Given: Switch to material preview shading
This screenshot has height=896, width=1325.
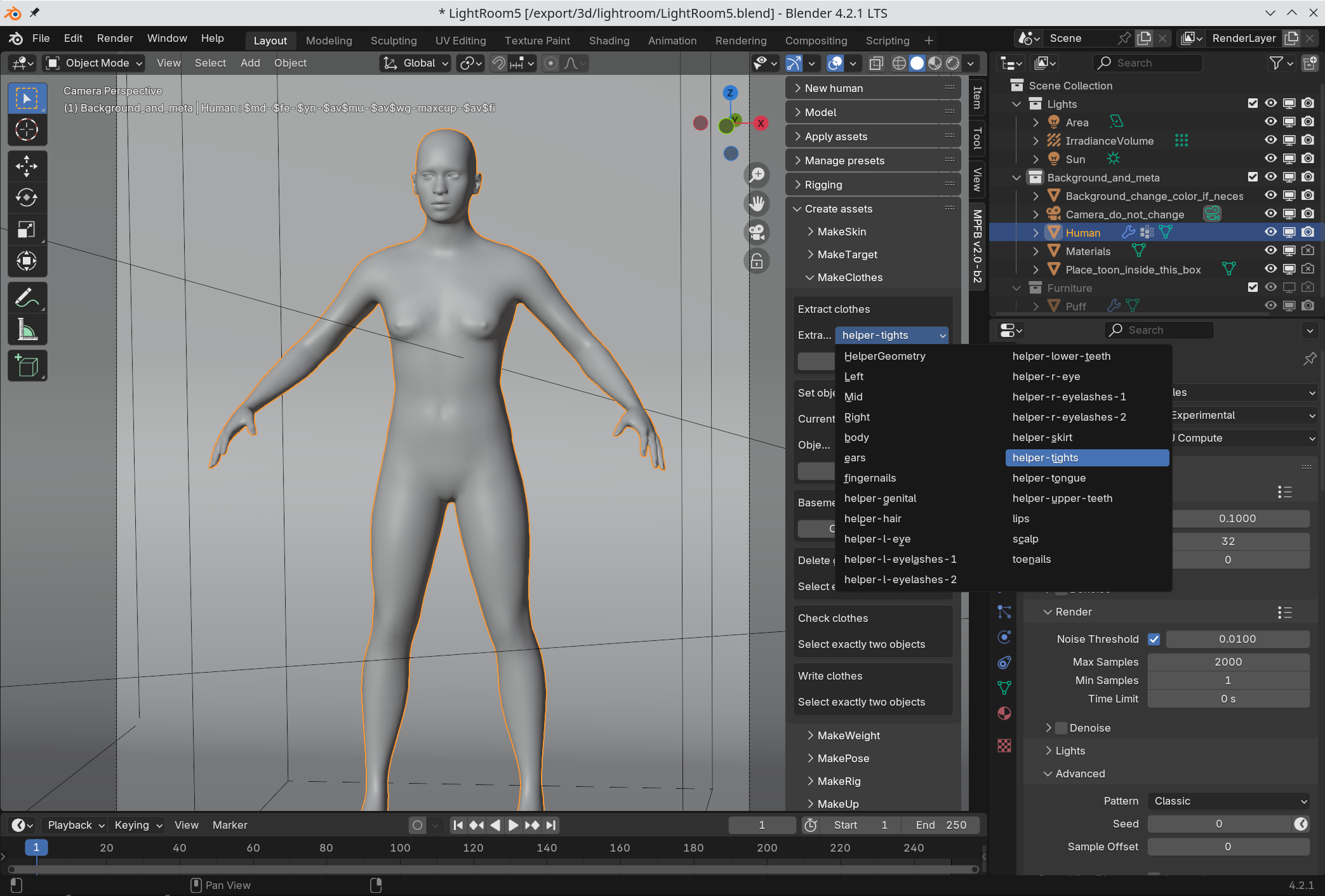Looking at the screenshot, I should [935, 63].
